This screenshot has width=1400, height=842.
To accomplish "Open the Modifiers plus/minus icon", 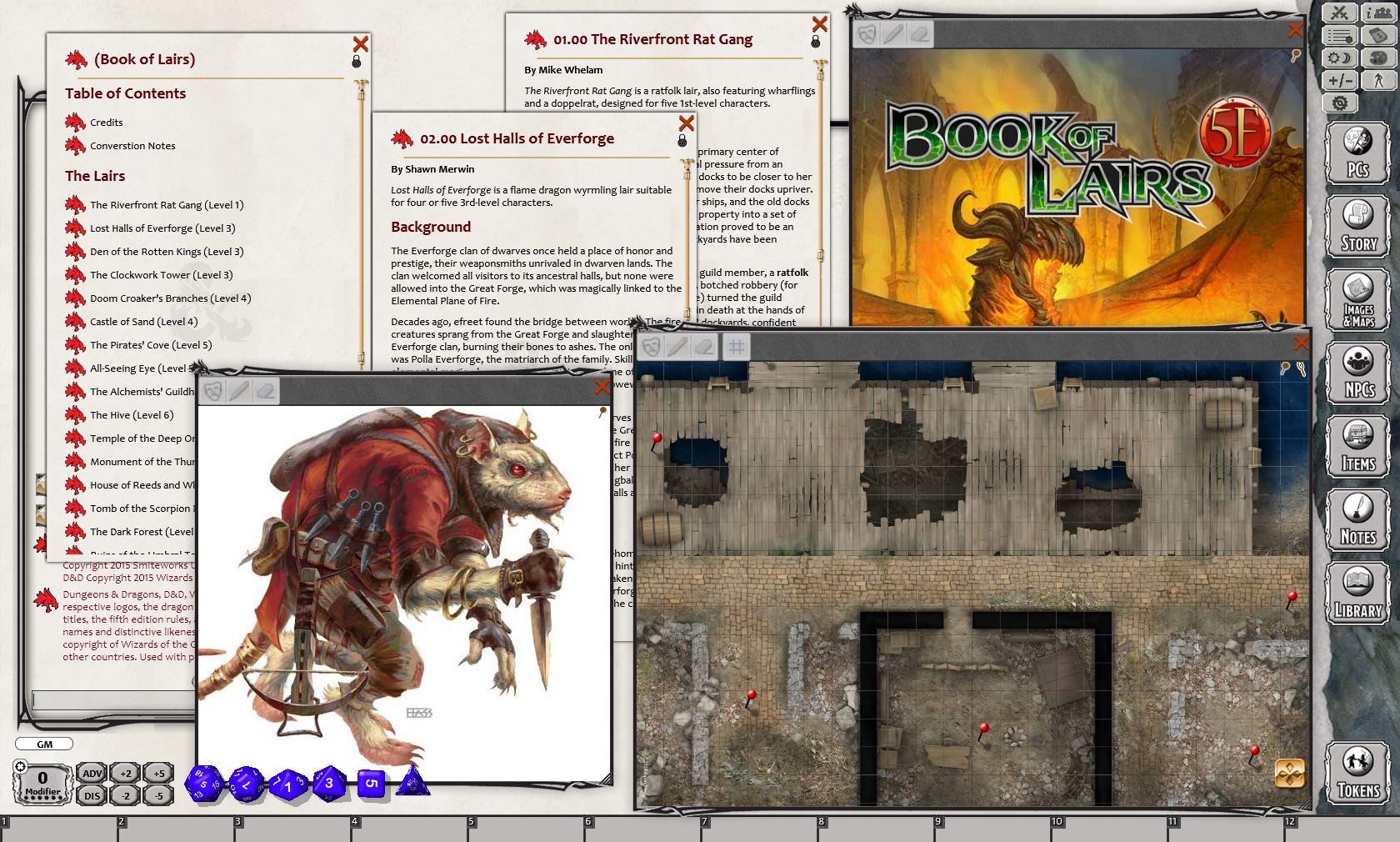I will tap(1339, 80).
